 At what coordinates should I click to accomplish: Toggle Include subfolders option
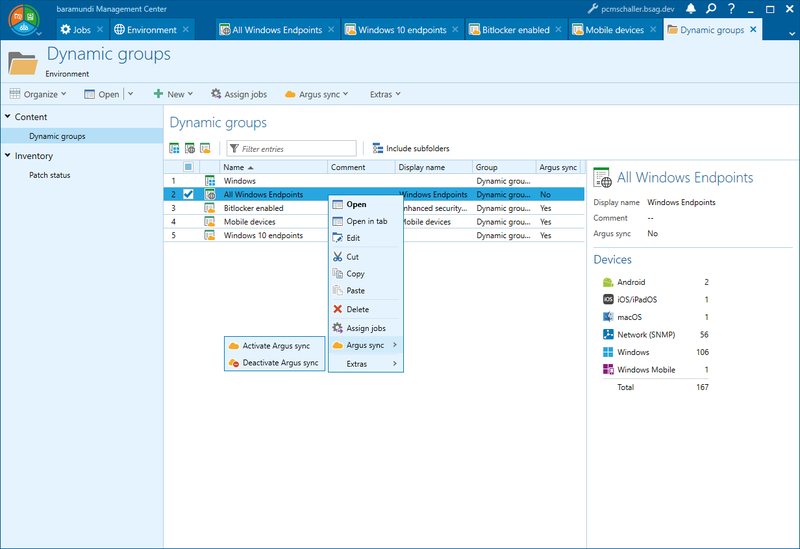(x=411, y=148)
